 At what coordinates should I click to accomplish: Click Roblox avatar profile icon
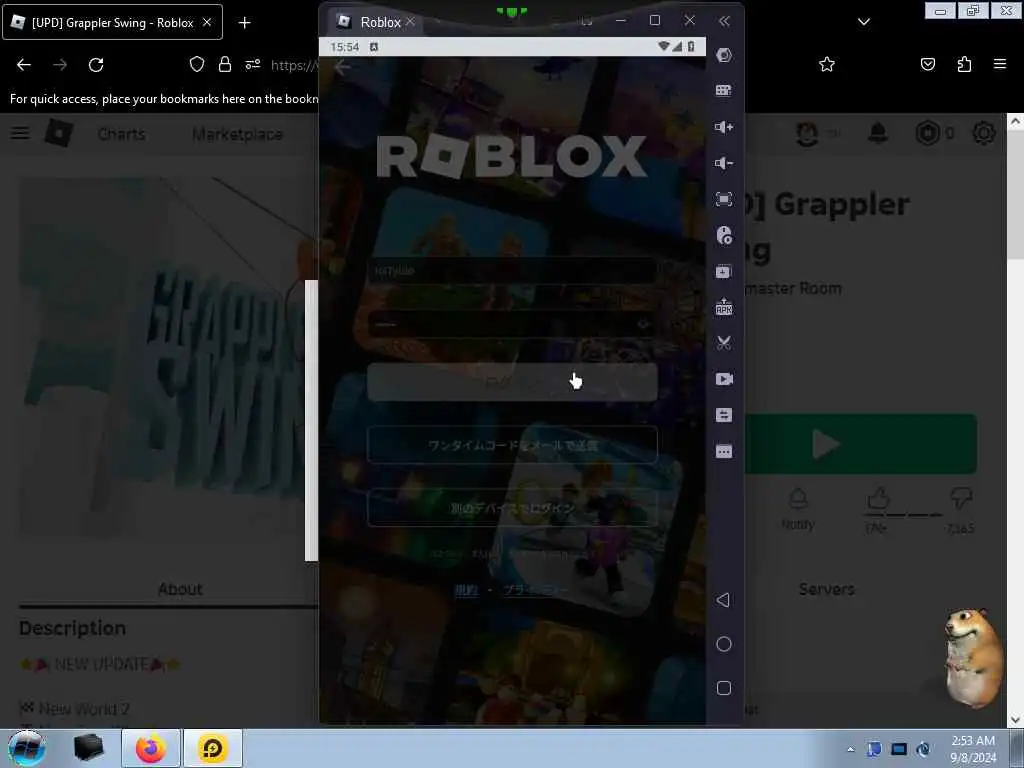807,134
